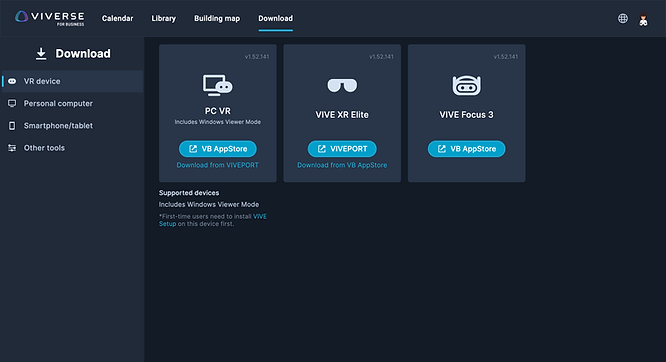
Task: Click the Personal computer monitor icon
Action: click(12, 103)
